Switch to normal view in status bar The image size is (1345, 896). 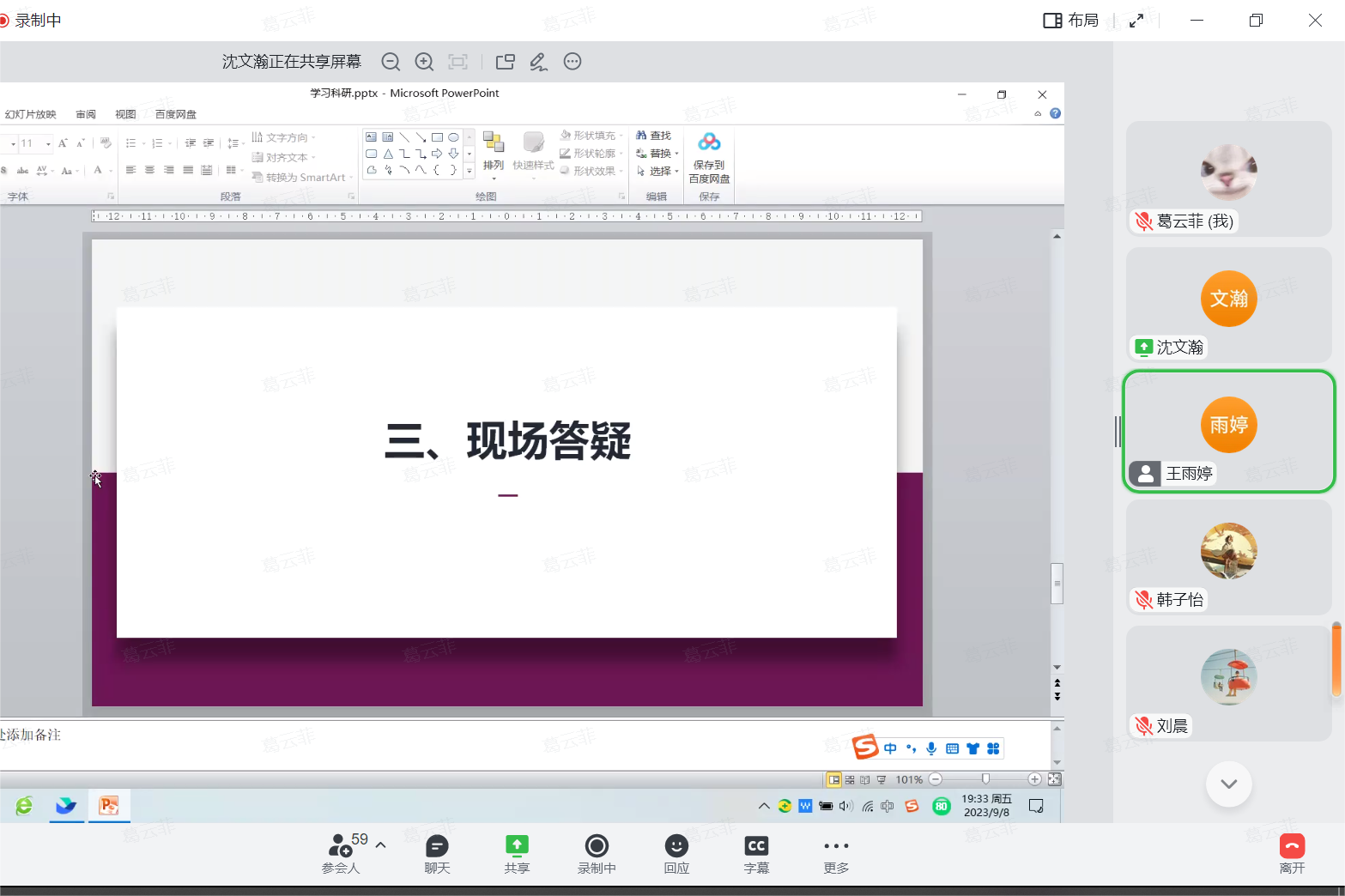[833, 779]
